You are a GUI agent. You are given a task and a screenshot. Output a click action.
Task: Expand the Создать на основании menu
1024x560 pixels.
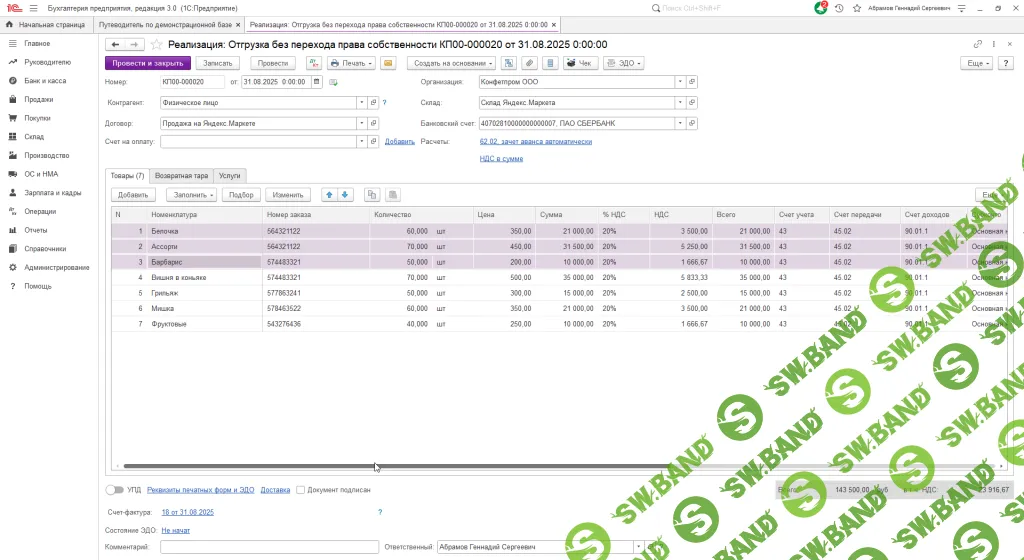tap(450, 63)
